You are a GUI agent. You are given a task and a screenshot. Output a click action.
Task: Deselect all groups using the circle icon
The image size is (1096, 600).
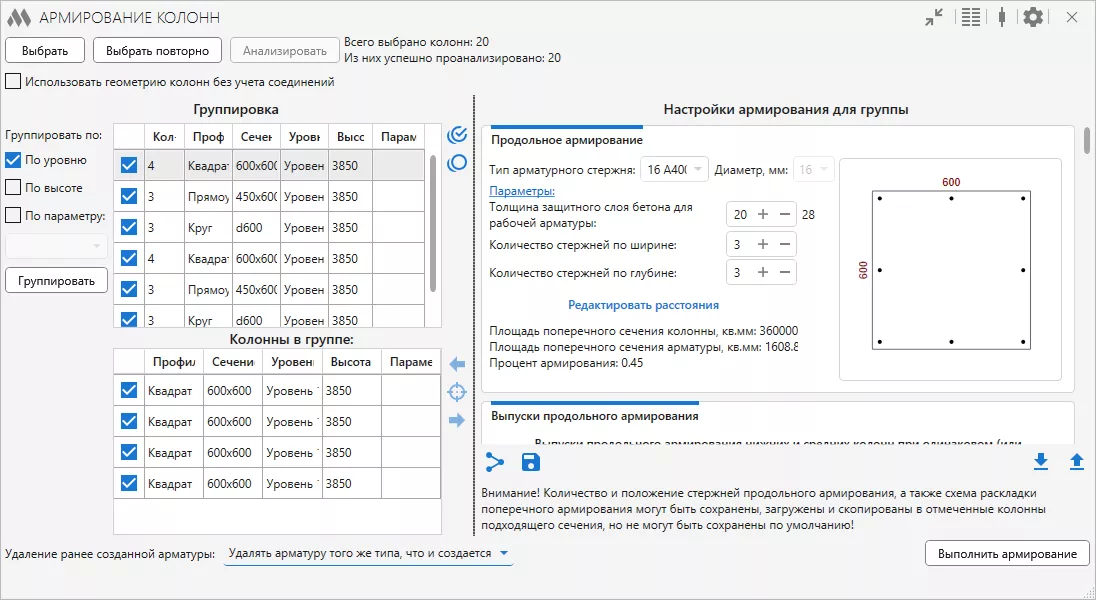pos(455,164)
